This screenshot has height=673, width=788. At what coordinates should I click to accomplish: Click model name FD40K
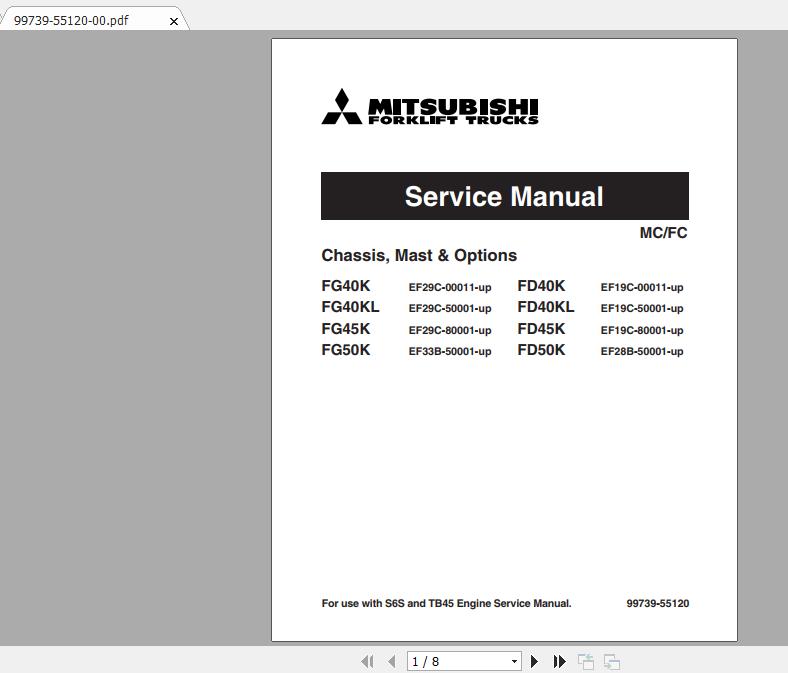click(x=541, y=286)
